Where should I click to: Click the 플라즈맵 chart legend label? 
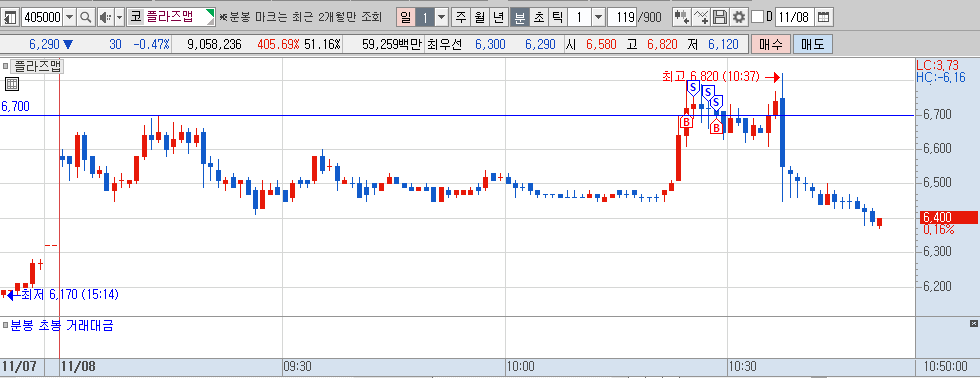point(36,66)
